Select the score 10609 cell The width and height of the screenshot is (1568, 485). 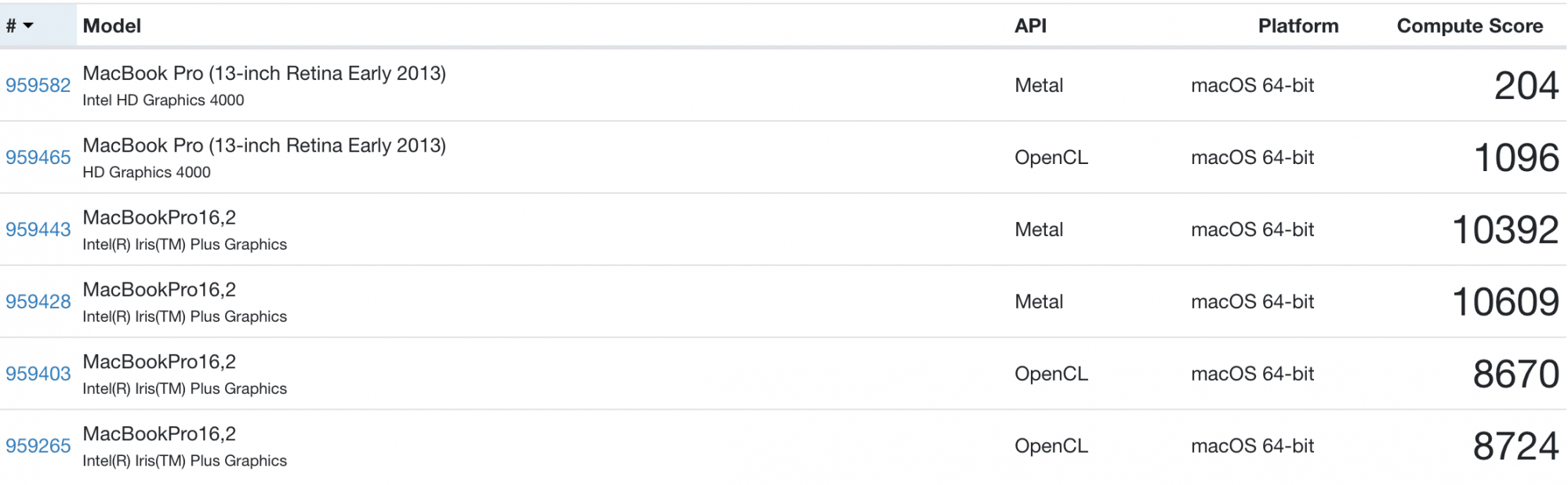coord(1506,302)
